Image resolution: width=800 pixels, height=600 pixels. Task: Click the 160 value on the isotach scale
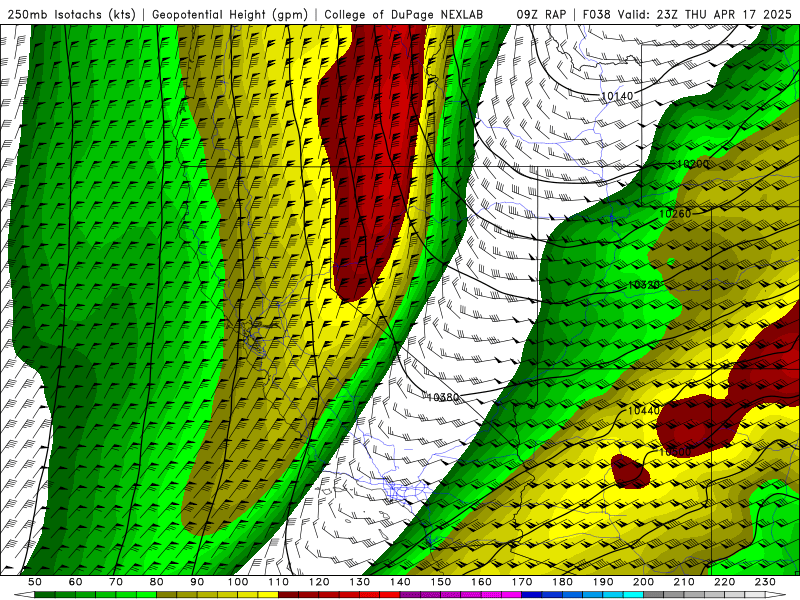[481, 582]
